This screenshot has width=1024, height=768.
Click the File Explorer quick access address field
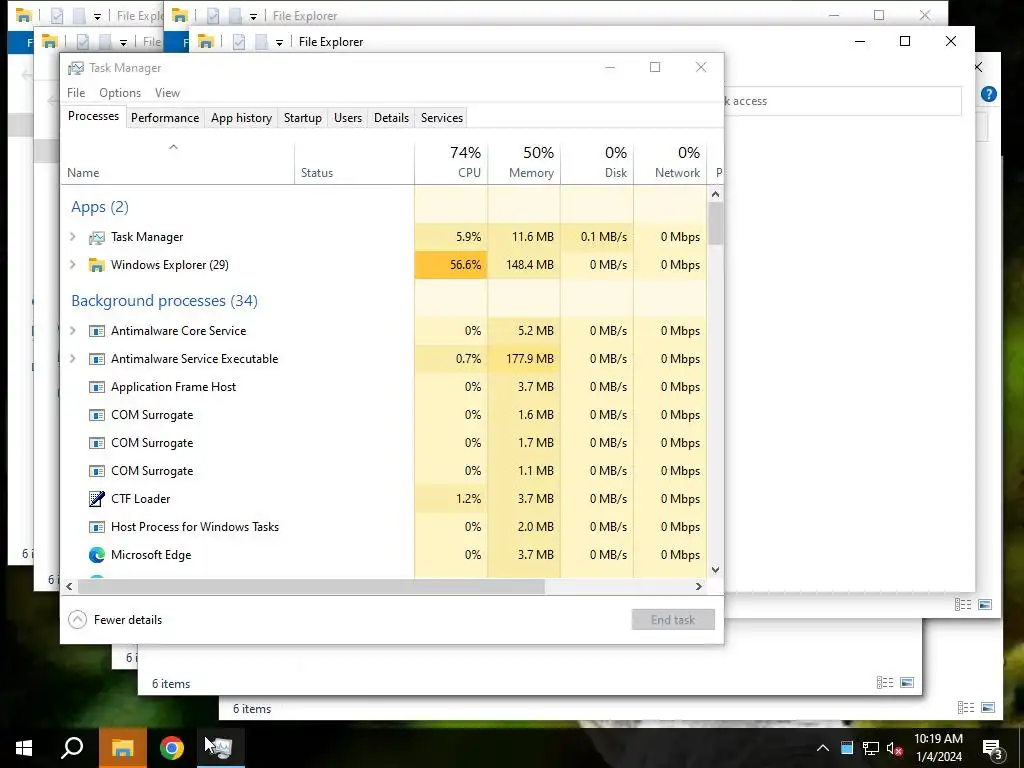[842, 101]
